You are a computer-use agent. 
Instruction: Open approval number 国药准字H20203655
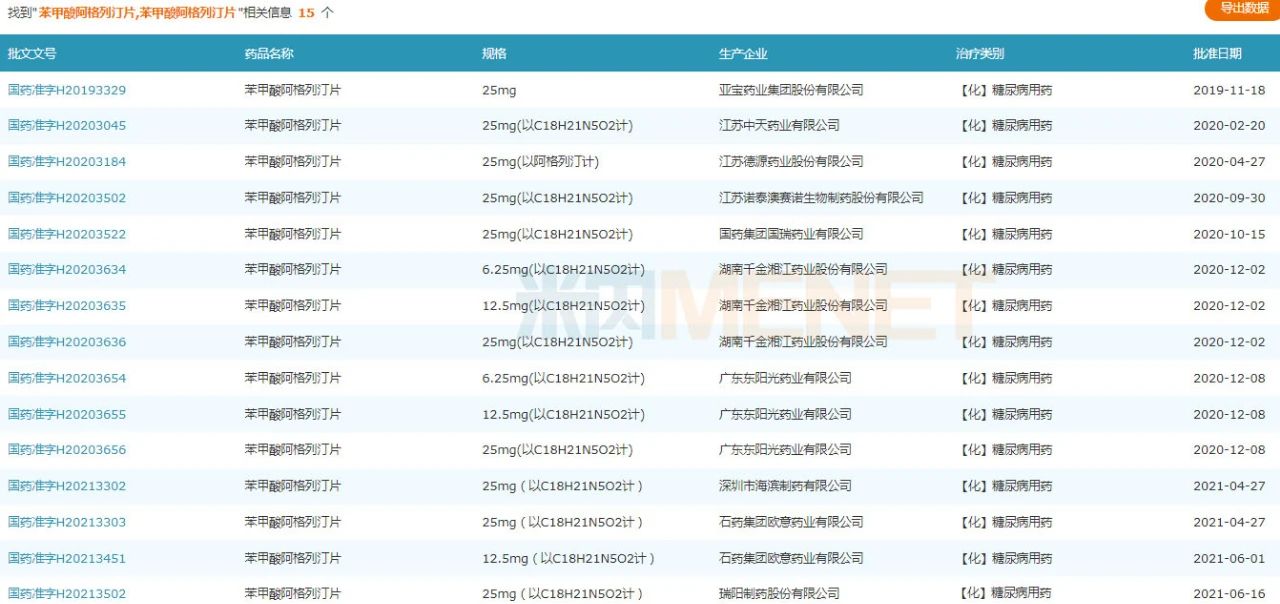pos(67,414)
